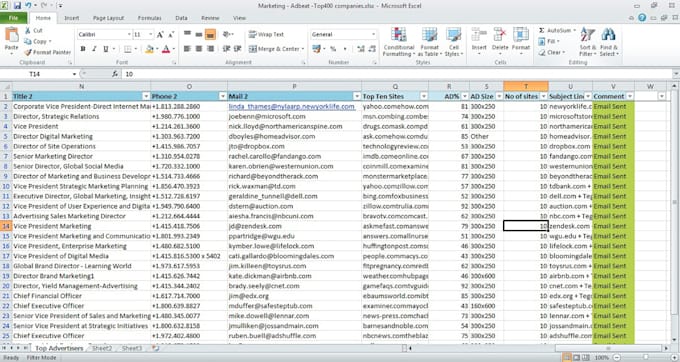Activate the Format Painter brush

pyautogui.click(x=28, y=52)
